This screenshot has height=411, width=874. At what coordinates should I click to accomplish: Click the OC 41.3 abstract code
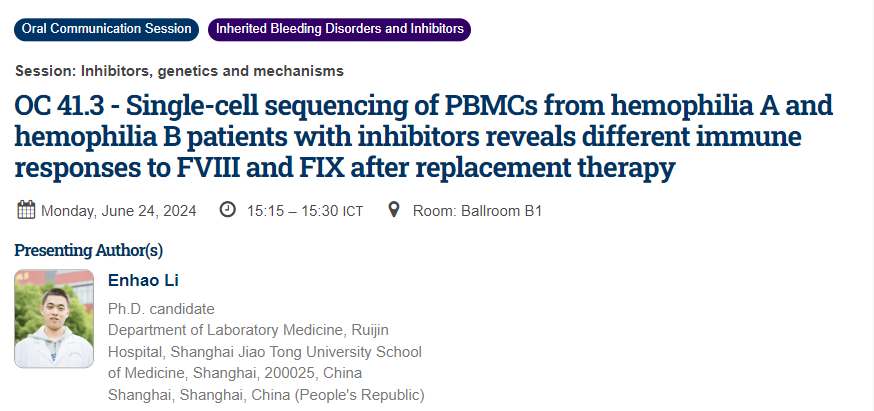pyautogui.click(x=62, y=104)
